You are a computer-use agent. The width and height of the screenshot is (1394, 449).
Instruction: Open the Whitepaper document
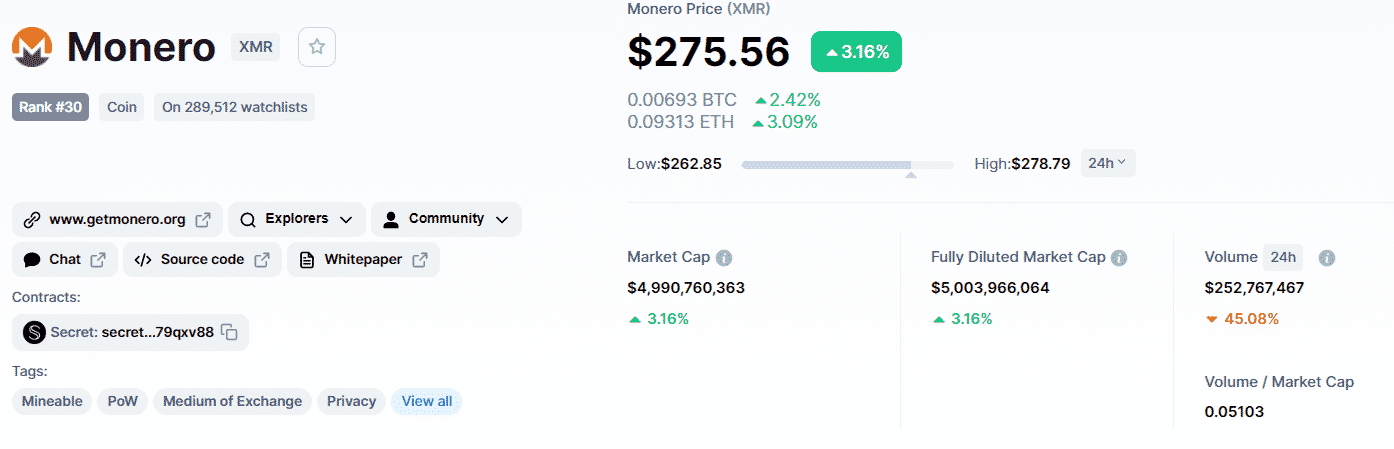364,260
